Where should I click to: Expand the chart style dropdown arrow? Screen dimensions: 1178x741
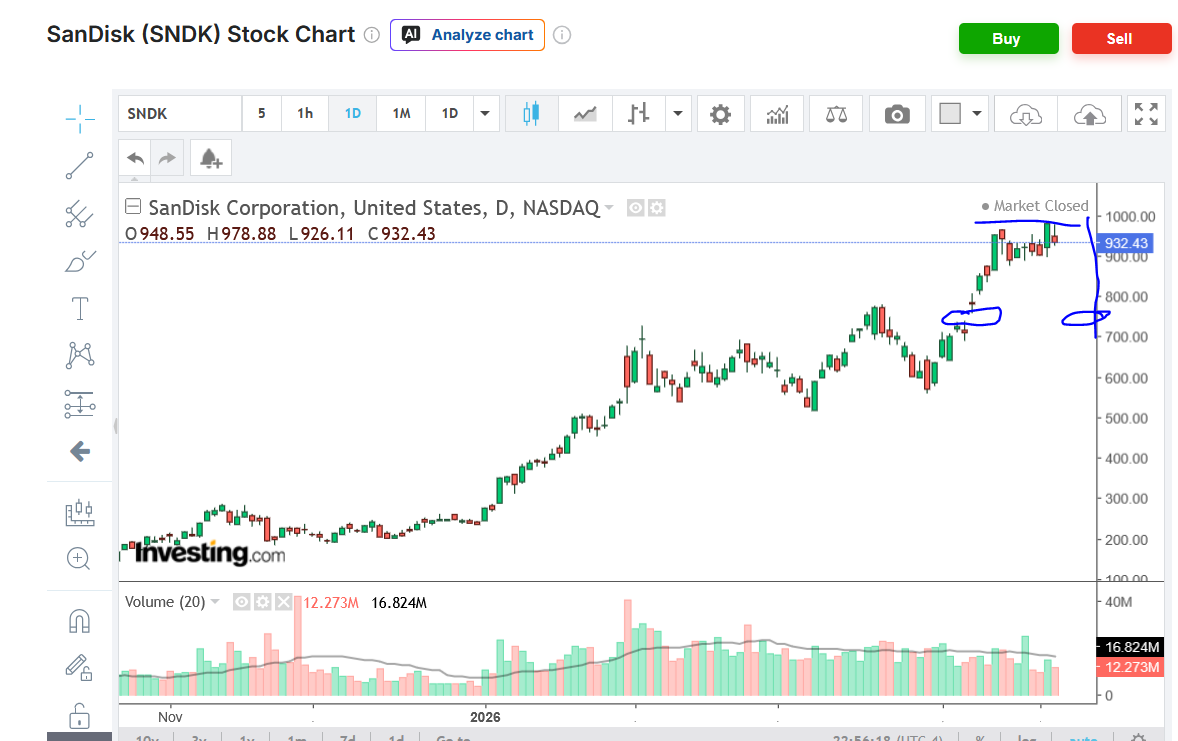click(678, 114)
